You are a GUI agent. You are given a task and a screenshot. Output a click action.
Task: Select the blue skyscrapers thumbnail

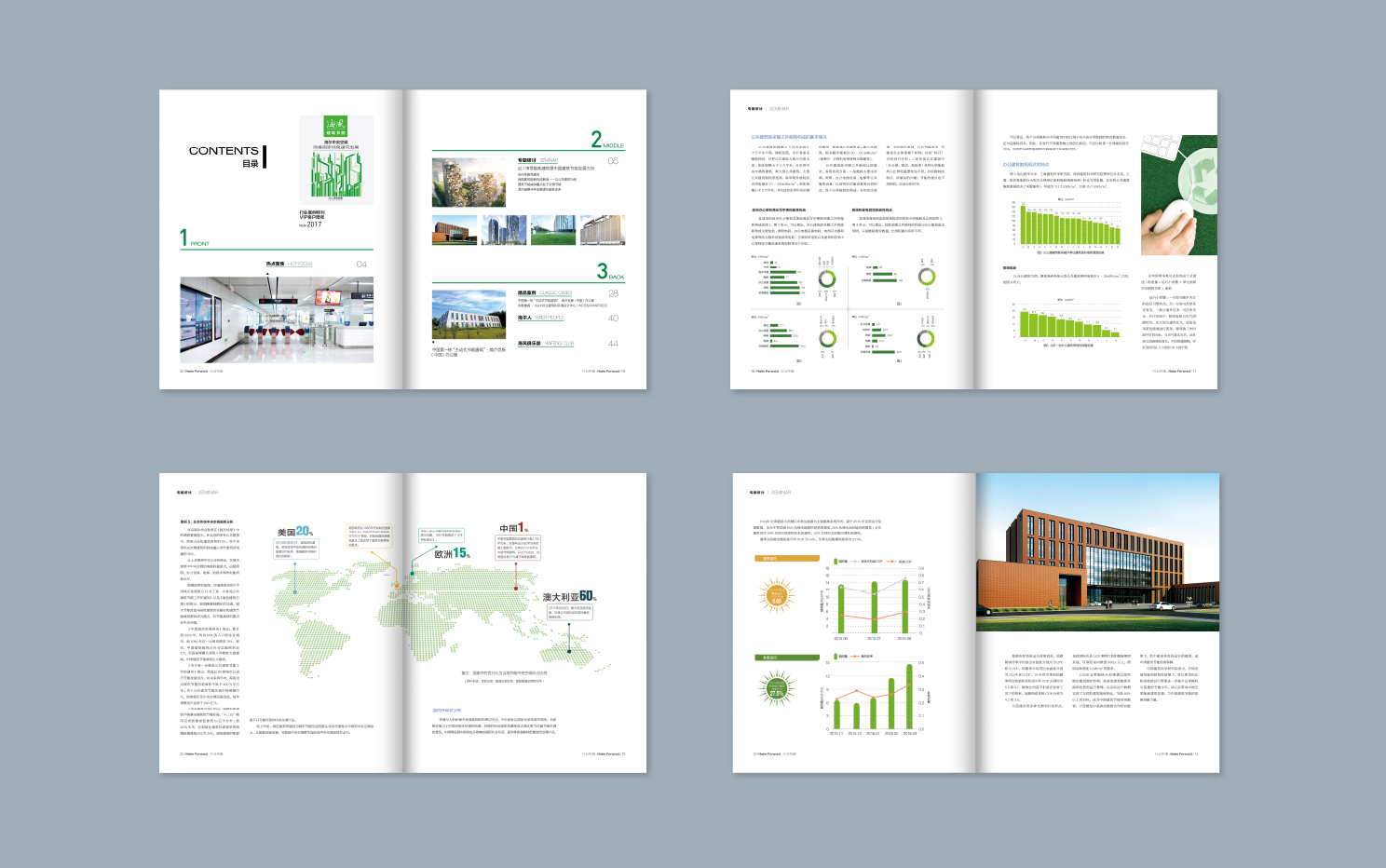pyautogui.click(x=504, y=231)
